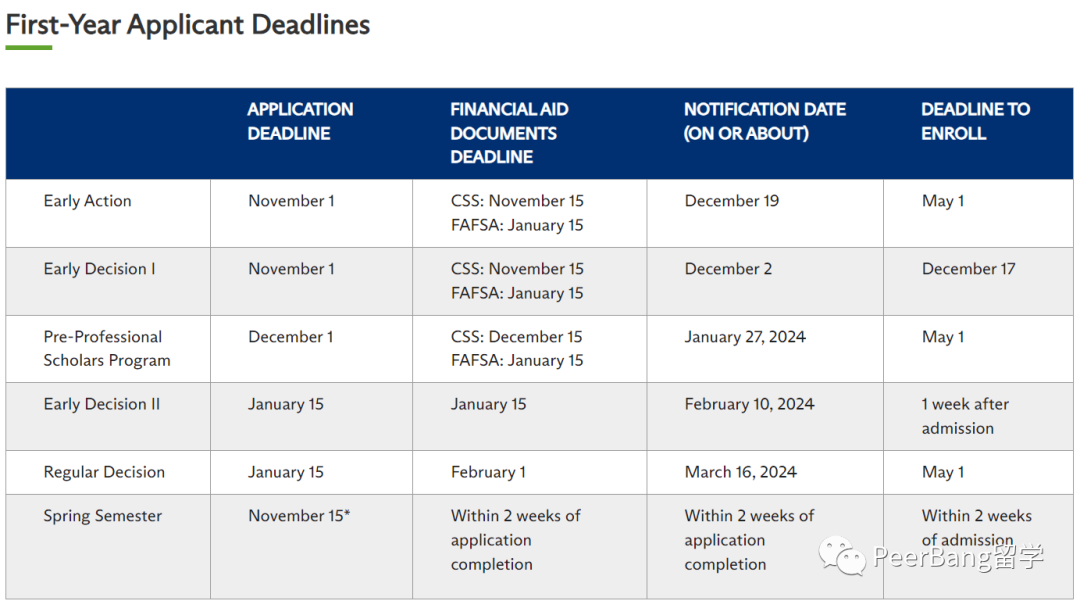Click the February 10, 2024 notification cell
Screen dimensions: 1080x608
(x=749, y=404)
